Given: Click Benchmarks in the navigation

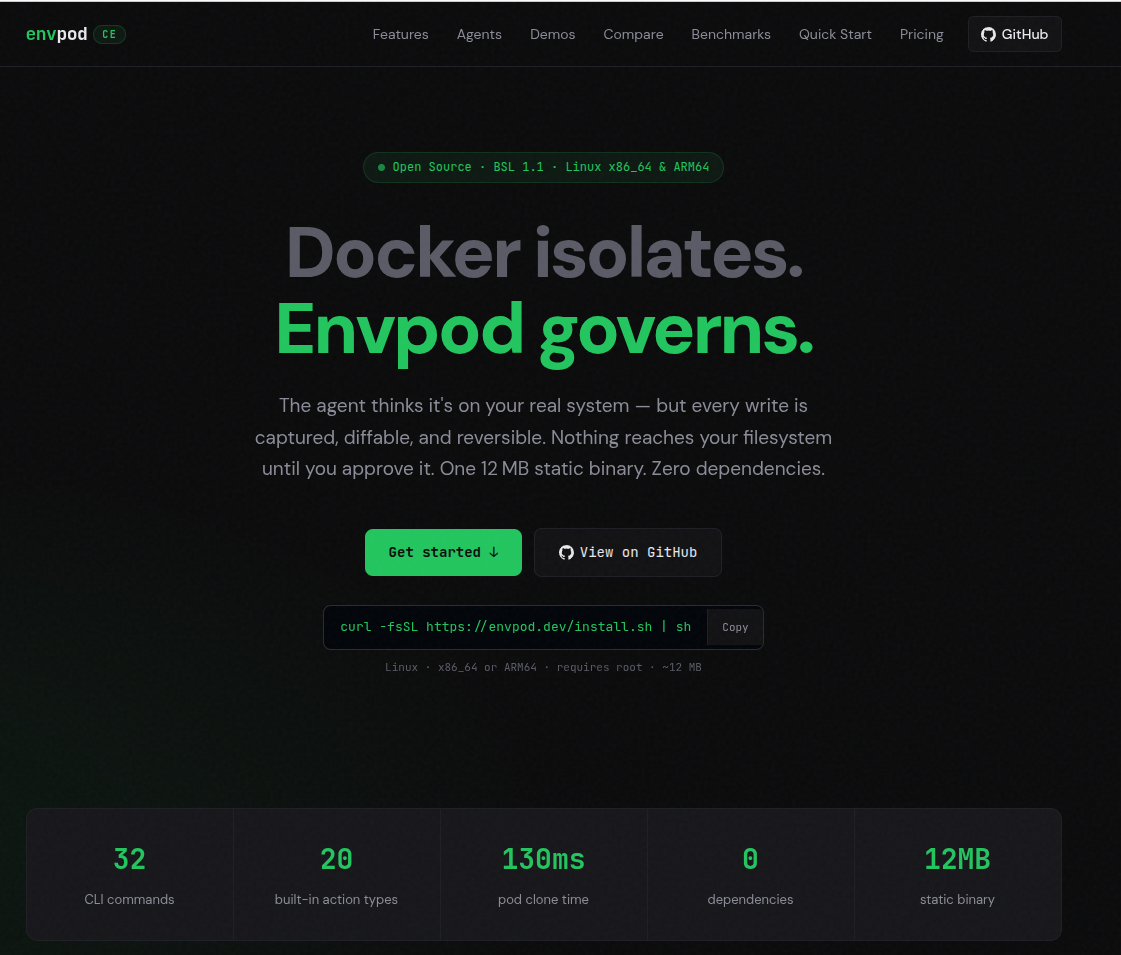Looking at the screenshot, I should tap(731, 33).
